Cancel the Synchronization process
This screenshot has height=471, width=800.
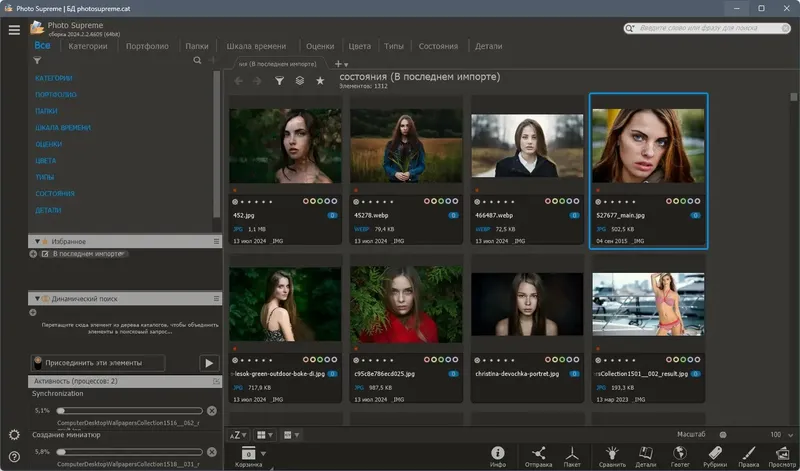click(x=211, y=411)
